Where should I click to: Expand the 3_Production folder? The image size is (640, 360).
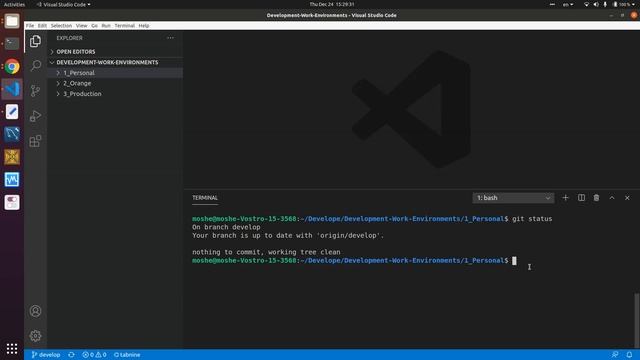[116, 94]
